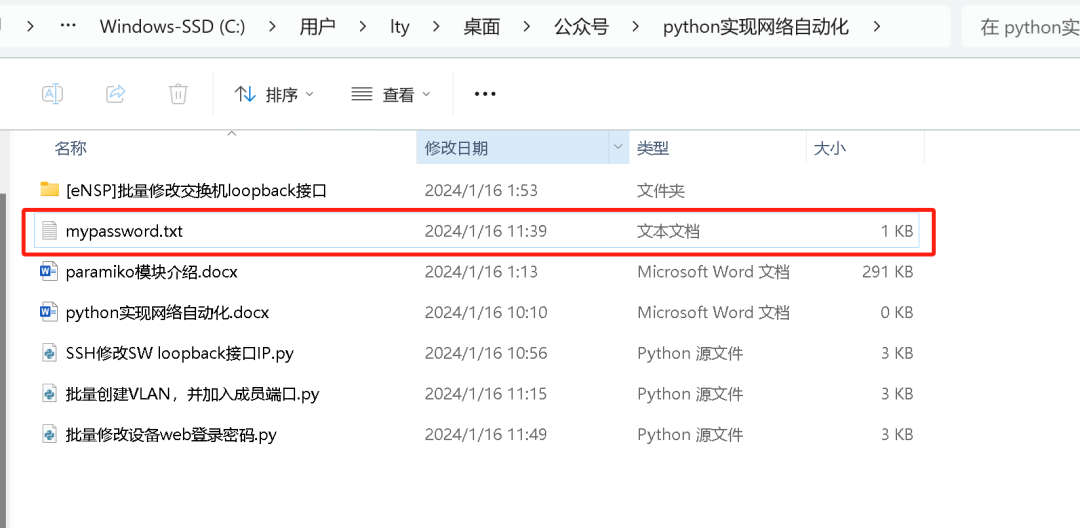This screenshot has height=528, width=1080.
Task: Click 1 KB size cell
Action: pyautogui.click(x=897, y=231)
